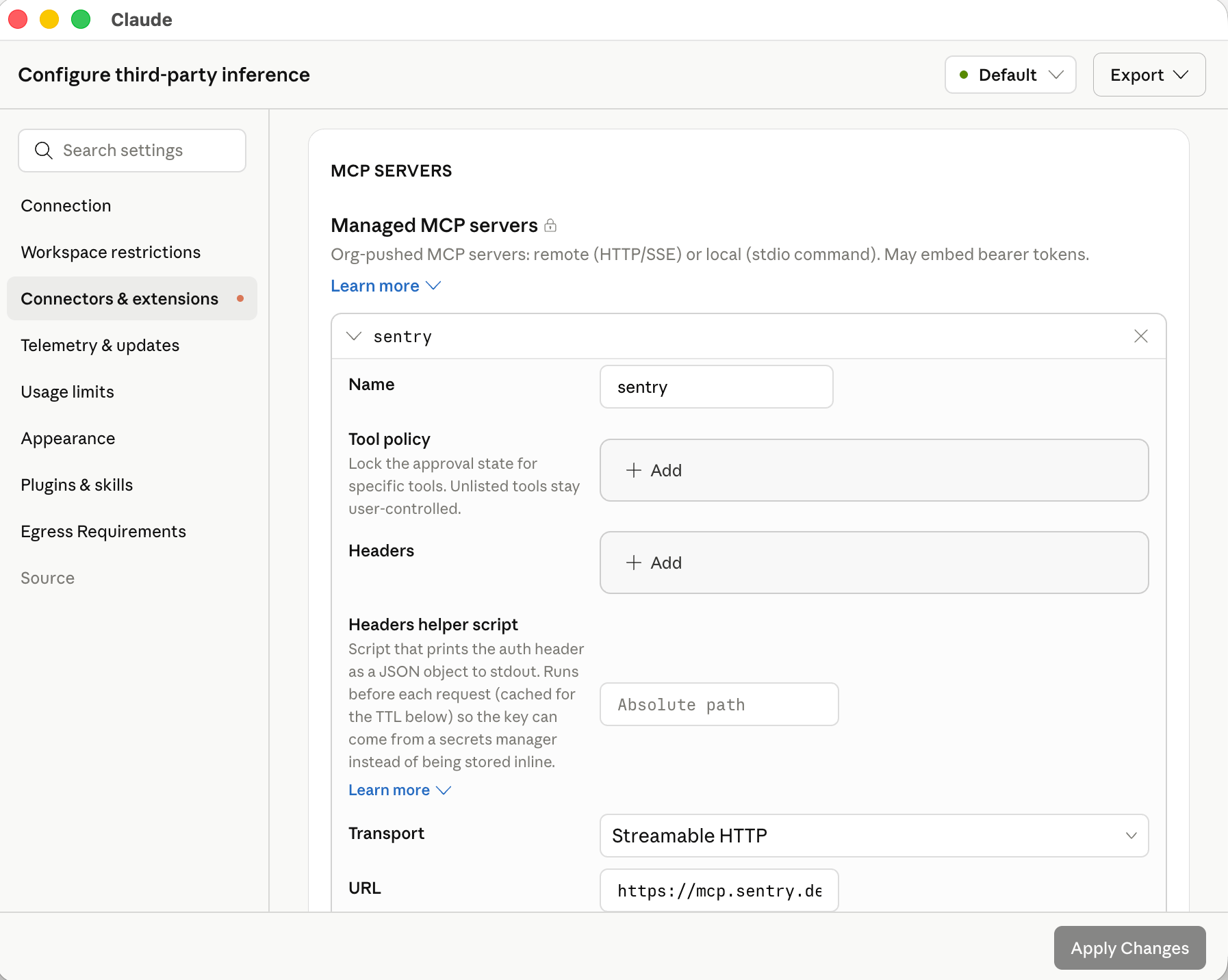Image resolution: width=1228 pixels, height=980 pixels.
Task: Switch to Appearance settings
Action: [68, 439]
